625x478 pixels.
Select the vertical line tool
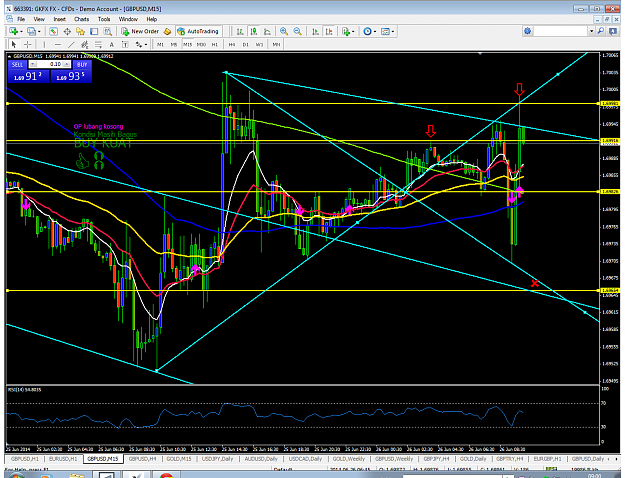[44, 44]
